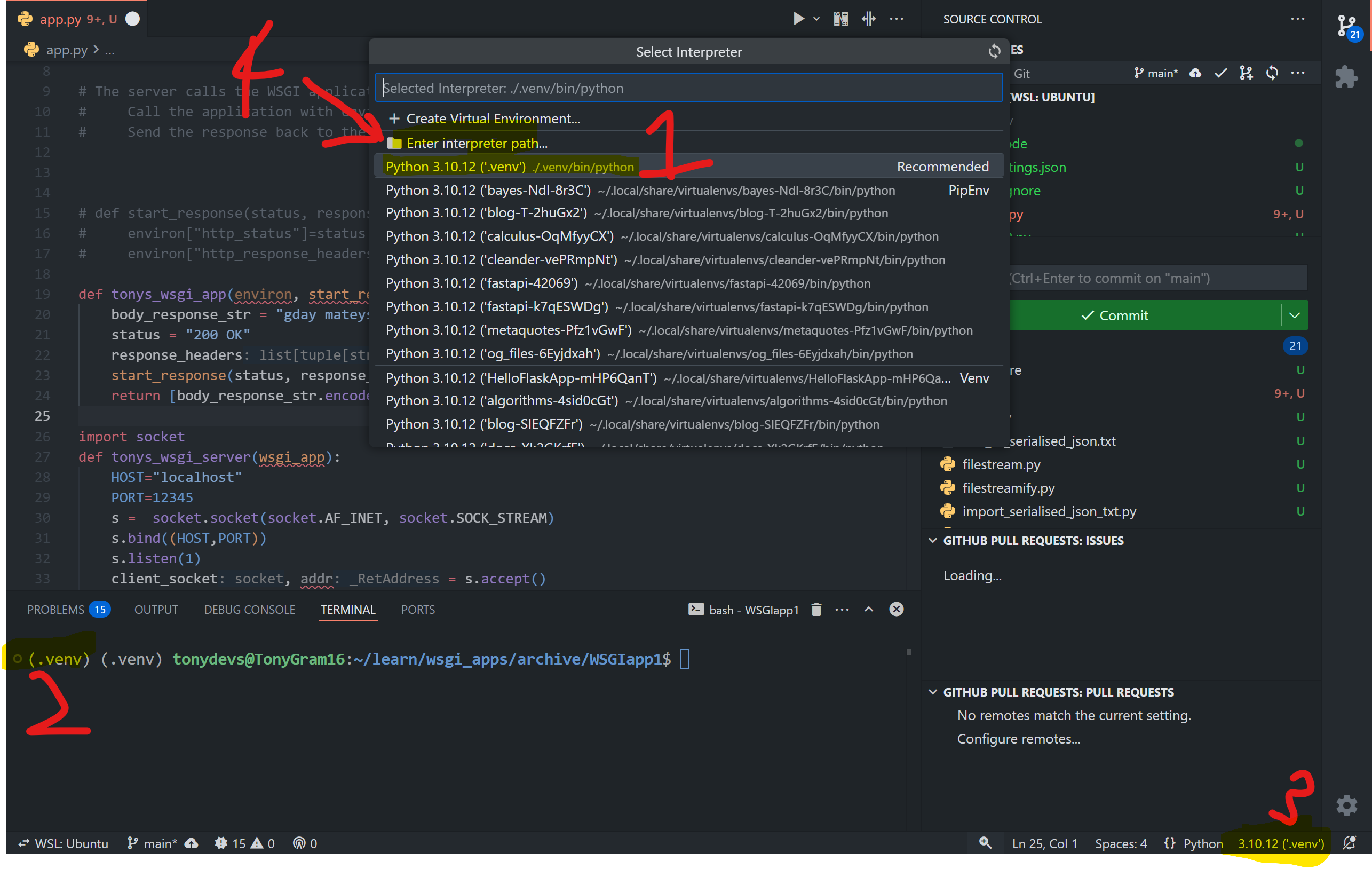Open errors and warnings status item

245,843
